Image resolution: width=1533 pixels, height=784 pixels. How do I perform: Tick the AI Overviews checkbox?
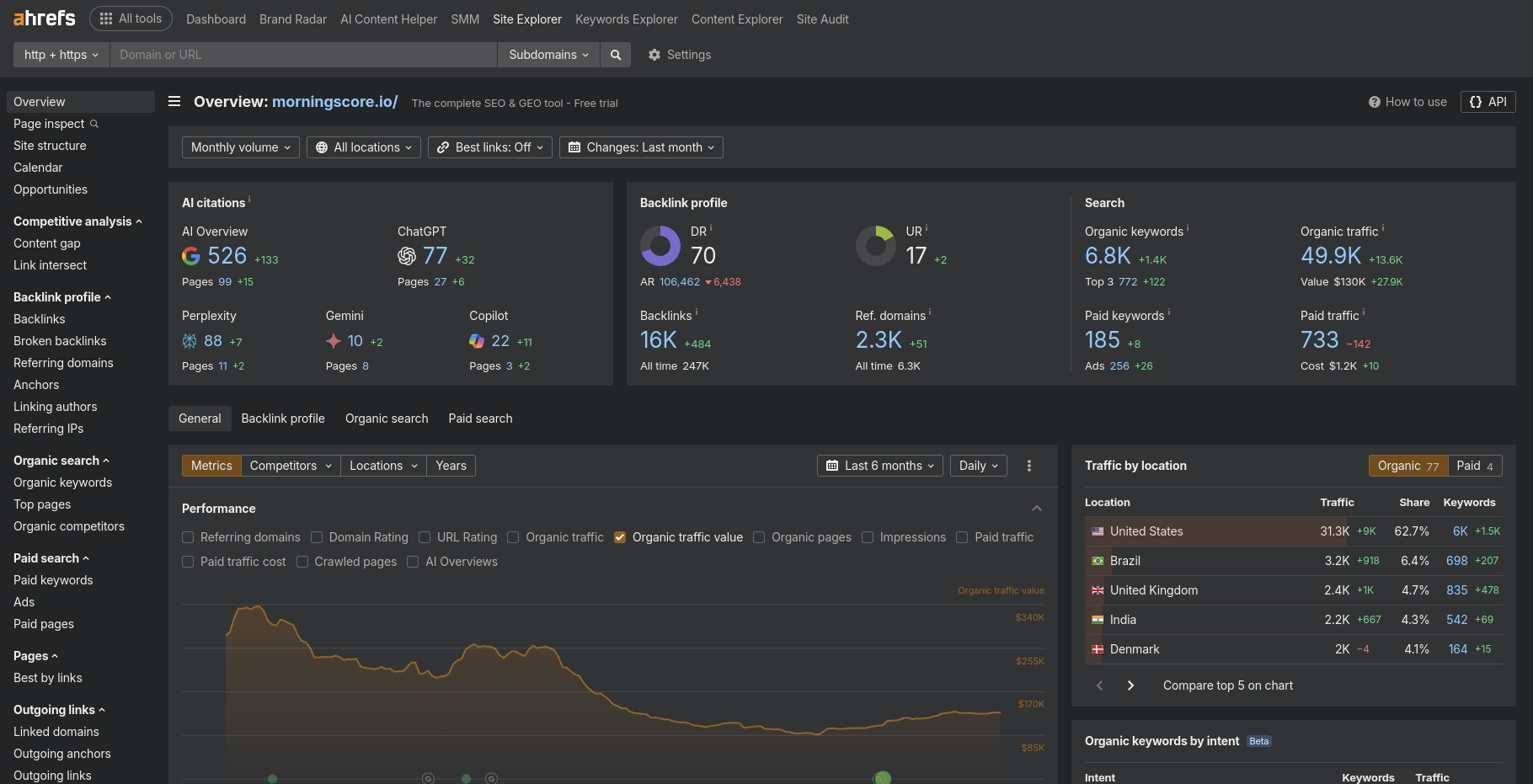tap(413, 562)
